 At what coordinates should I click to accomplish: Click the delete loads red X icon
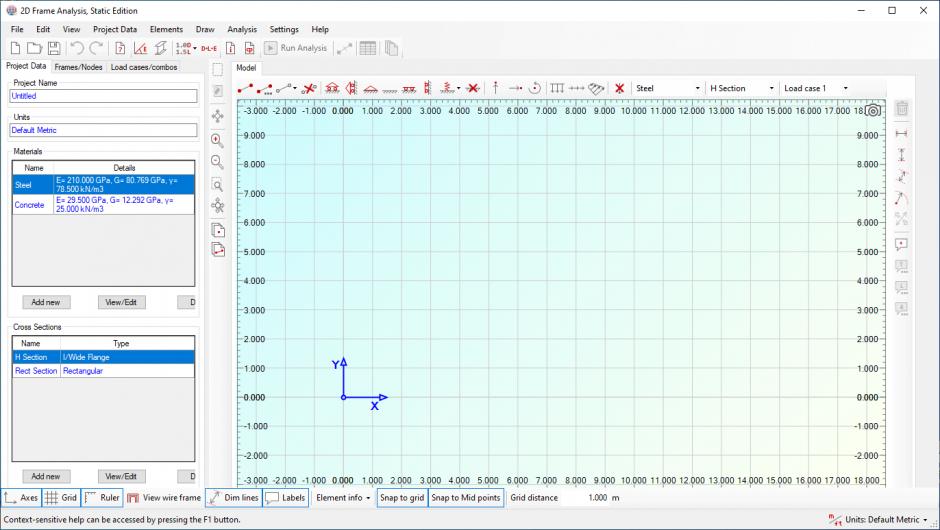(x=619, y=88)
